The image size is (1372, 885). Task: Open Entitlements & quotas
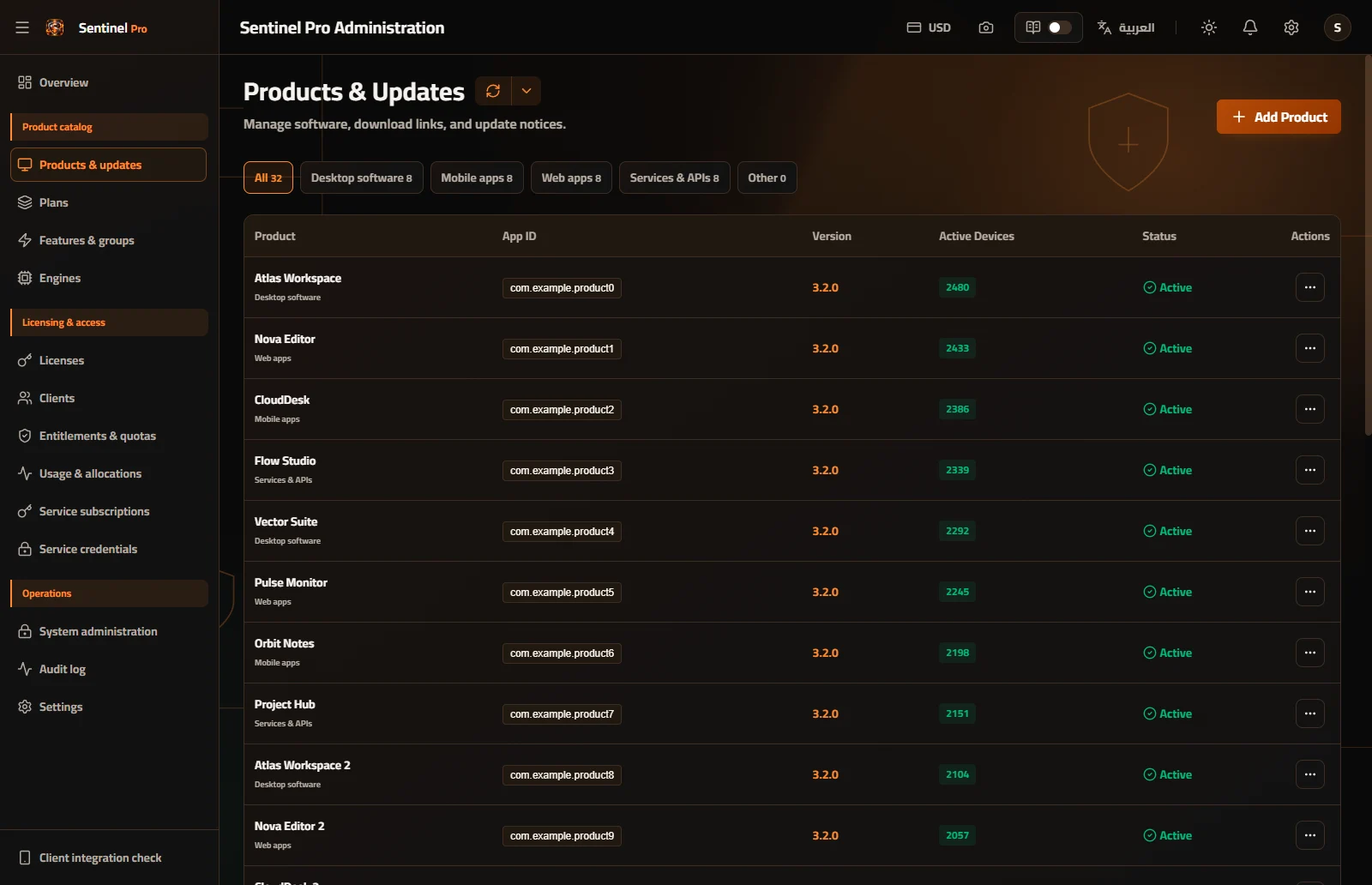(x=108, y=436)
